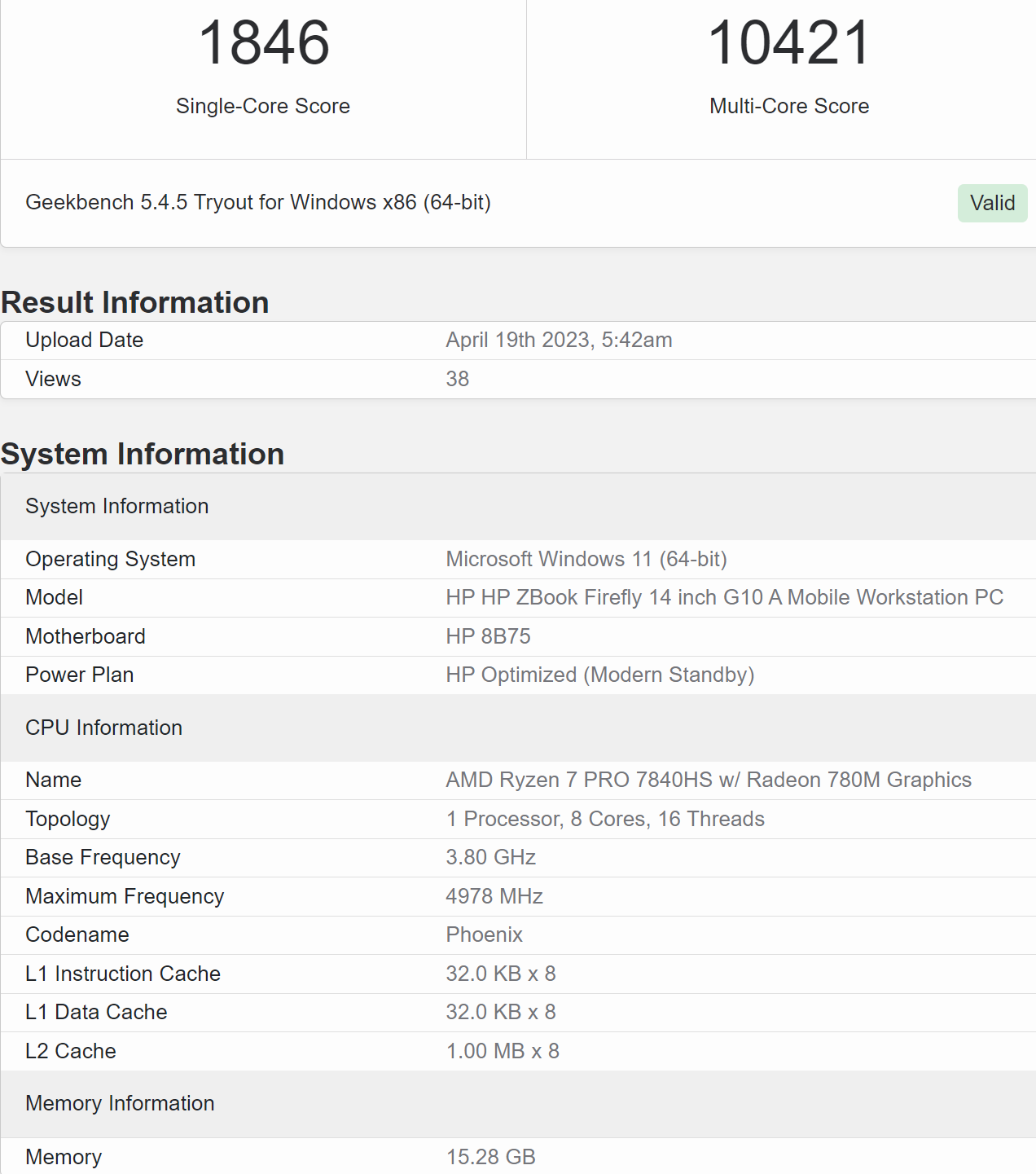Click the April 19th 2023 upload date value
The width and height of the screenshot is (1036, 1174).
click(x=559, y=340)
